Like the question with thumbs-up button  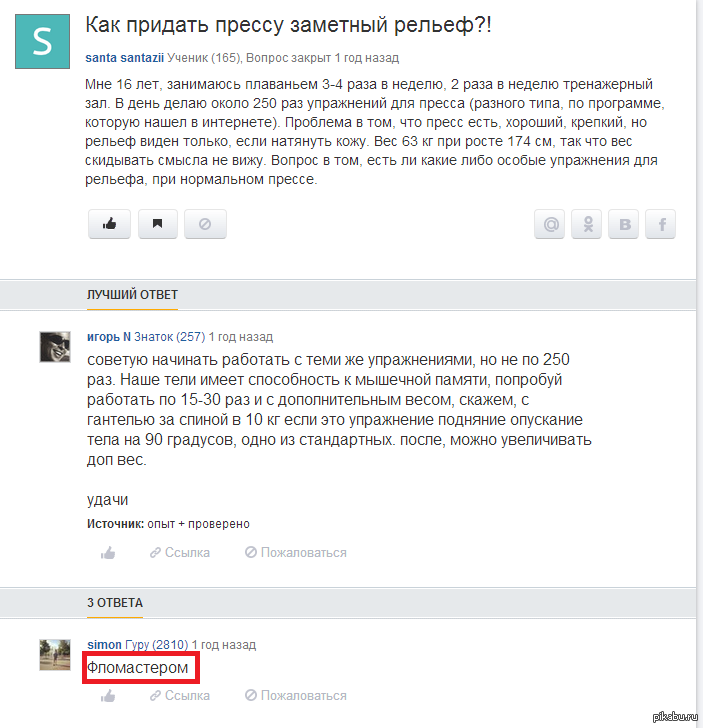(110, 224)
